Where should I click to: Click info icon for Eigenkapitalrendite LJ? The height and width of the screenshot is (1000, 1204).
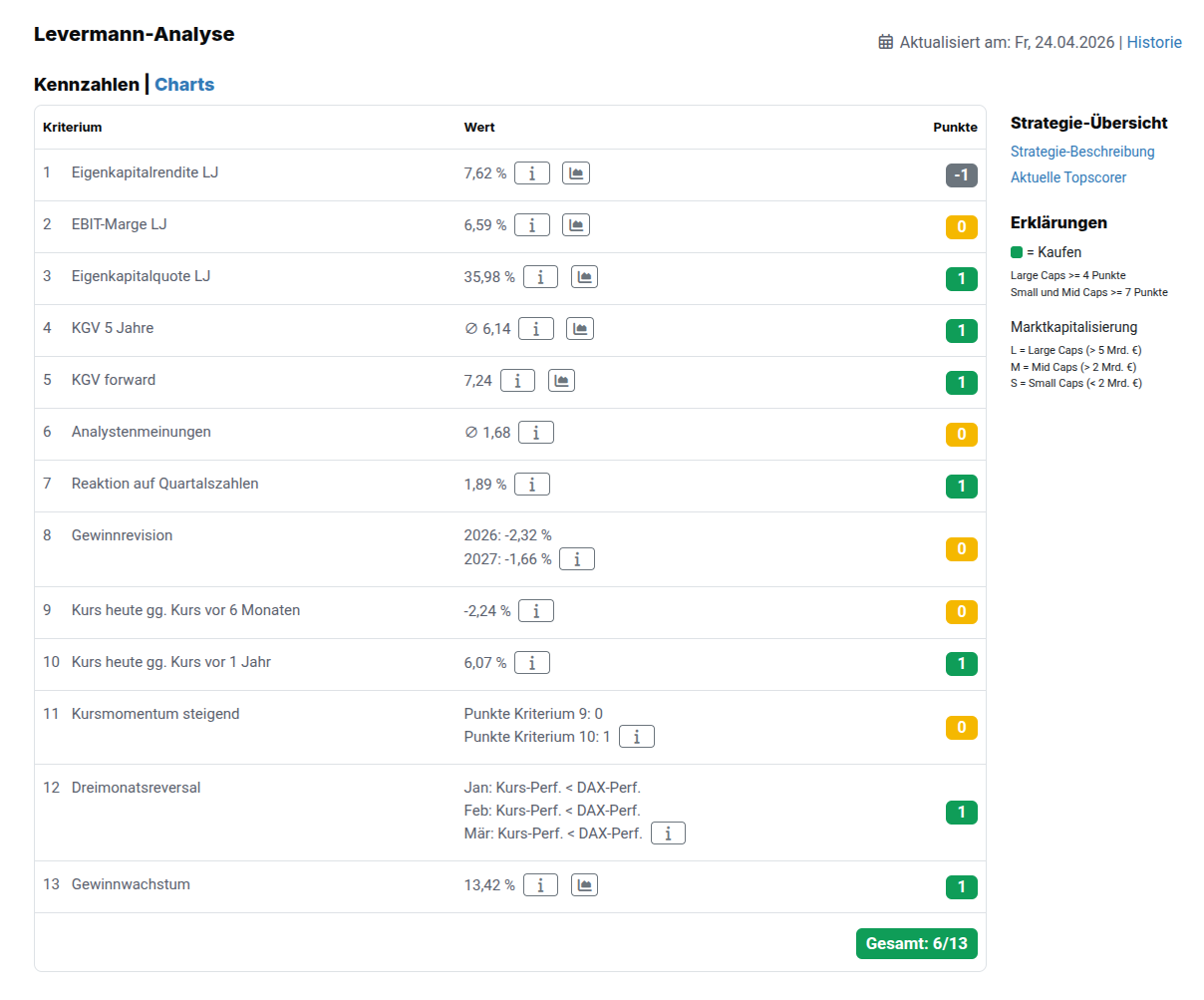[532, 173]
